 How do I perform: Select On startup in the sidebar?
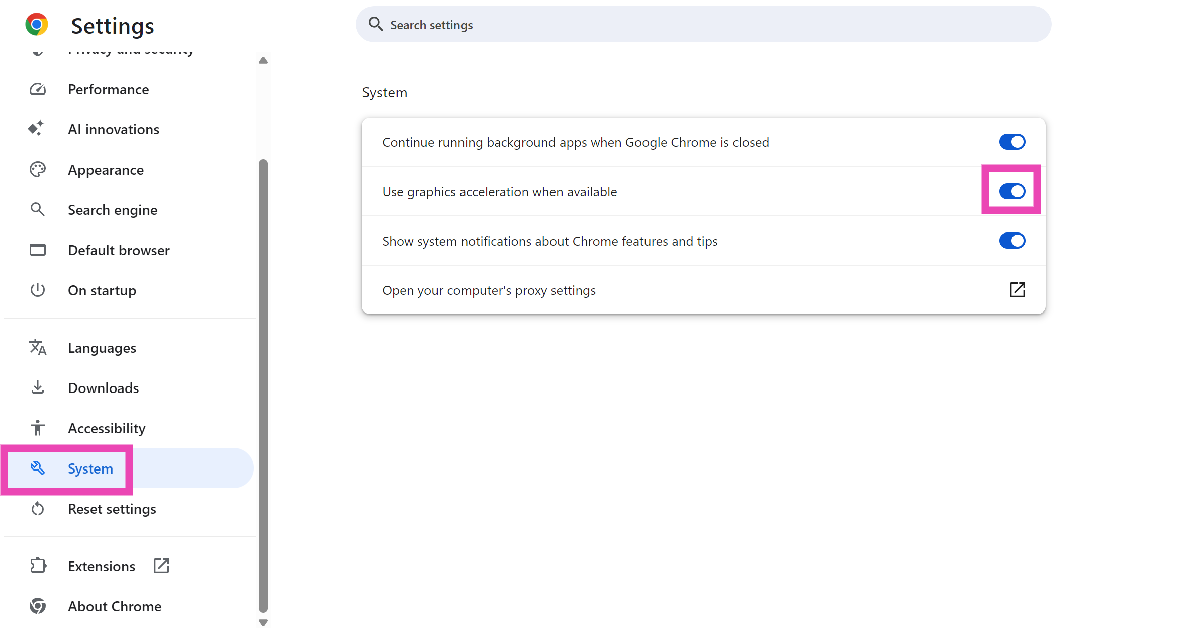[x=101, y=290]
